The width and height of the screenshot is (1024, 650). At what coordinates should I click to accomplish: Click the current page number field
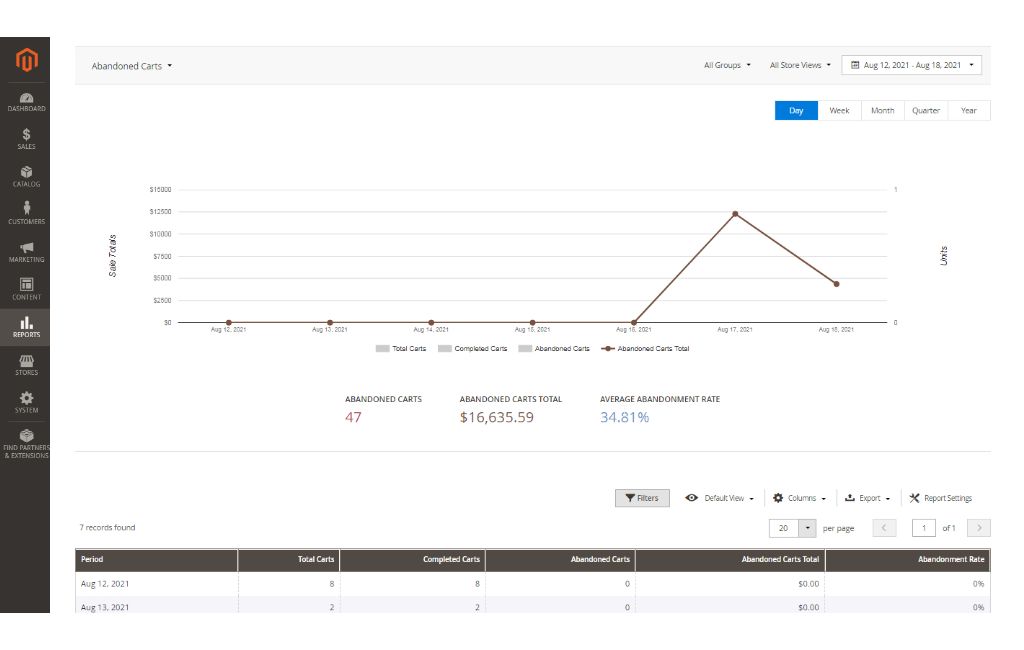[923, 528]
